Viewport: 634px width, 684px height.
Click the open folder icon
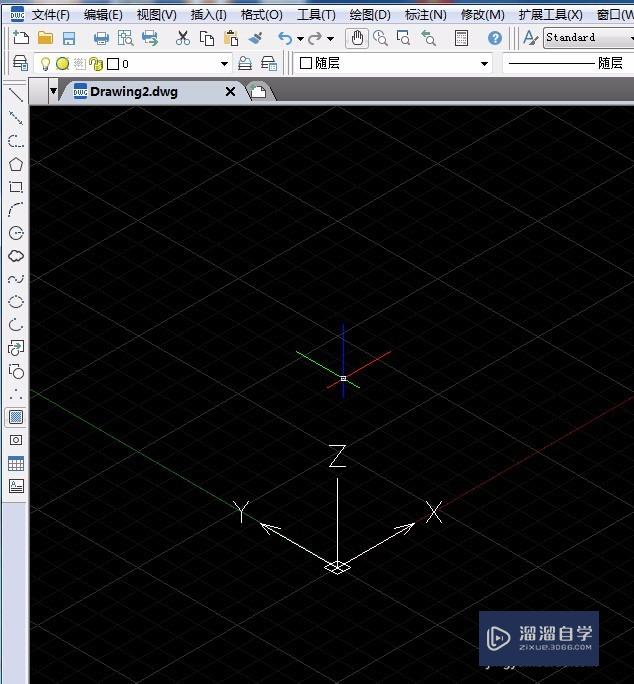pyautogui.click(x=45, y=38)
